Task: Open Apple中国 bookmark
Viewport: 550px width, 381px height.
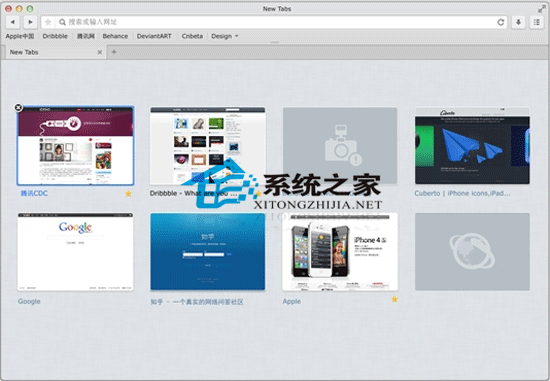Action: pyautogui.click(x=20, y=36)
